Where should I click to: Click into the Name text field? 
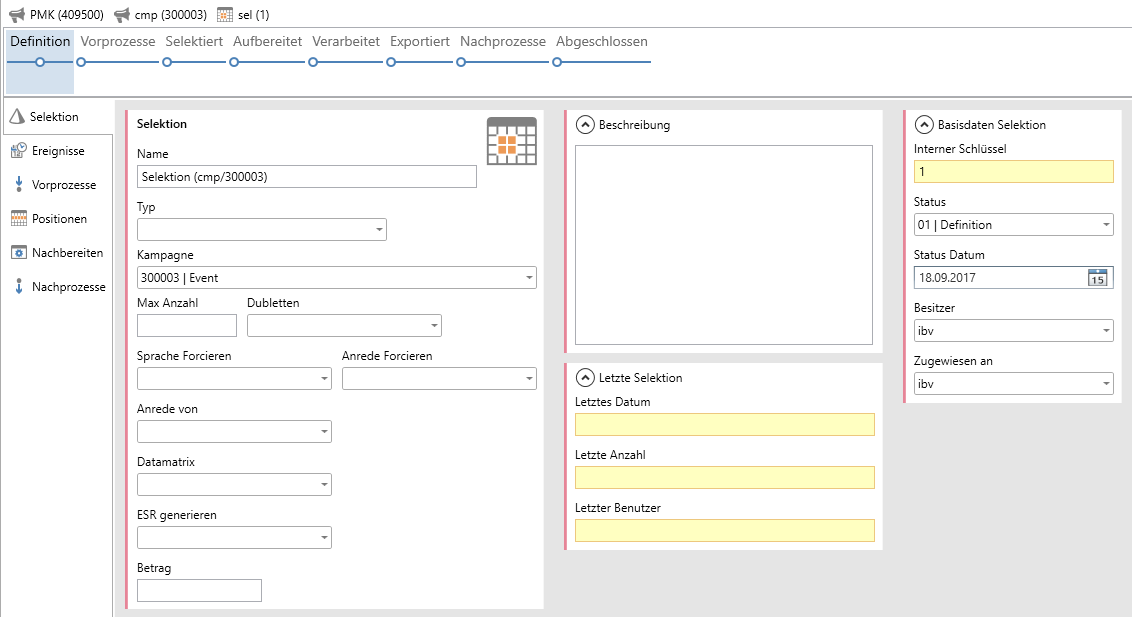coord(306,177)
